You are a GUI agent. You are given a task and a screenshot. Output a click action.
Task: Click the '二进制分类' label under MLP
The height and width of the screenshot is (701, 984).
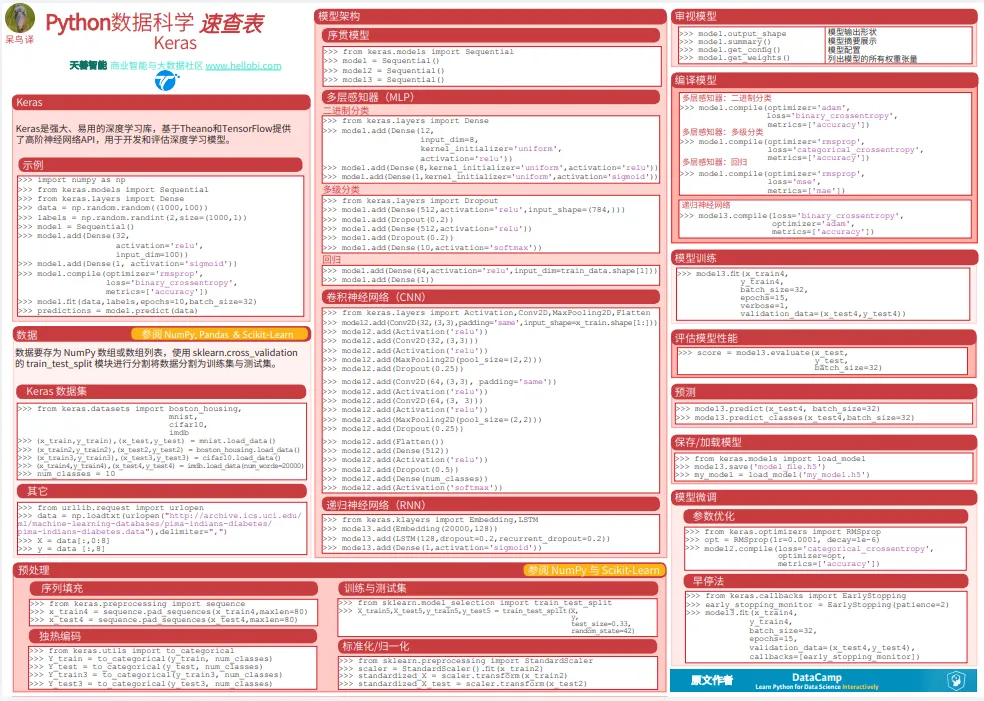tap(346, 110)
